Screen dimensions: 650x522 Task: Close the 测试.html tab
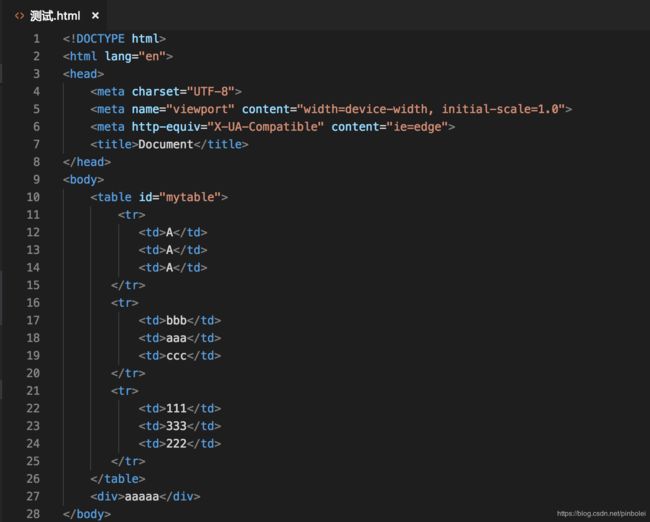click(95, 16)
